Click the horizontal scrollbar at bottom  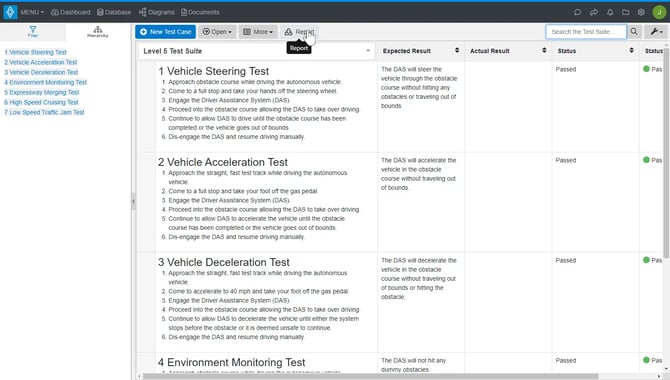370,377
